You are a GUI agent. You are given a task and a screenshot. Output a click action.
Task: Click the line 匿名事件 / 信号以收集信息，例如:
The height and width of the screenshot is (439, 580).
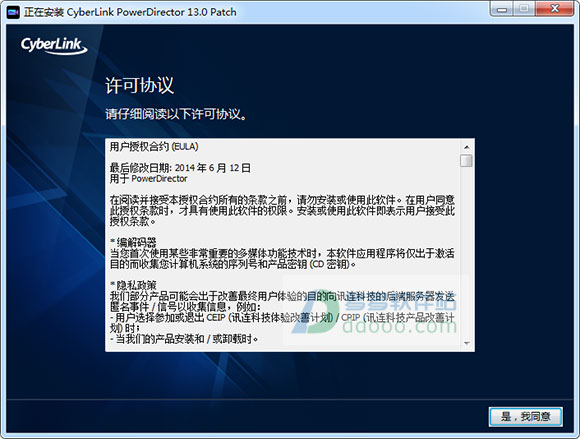[185, 307]
